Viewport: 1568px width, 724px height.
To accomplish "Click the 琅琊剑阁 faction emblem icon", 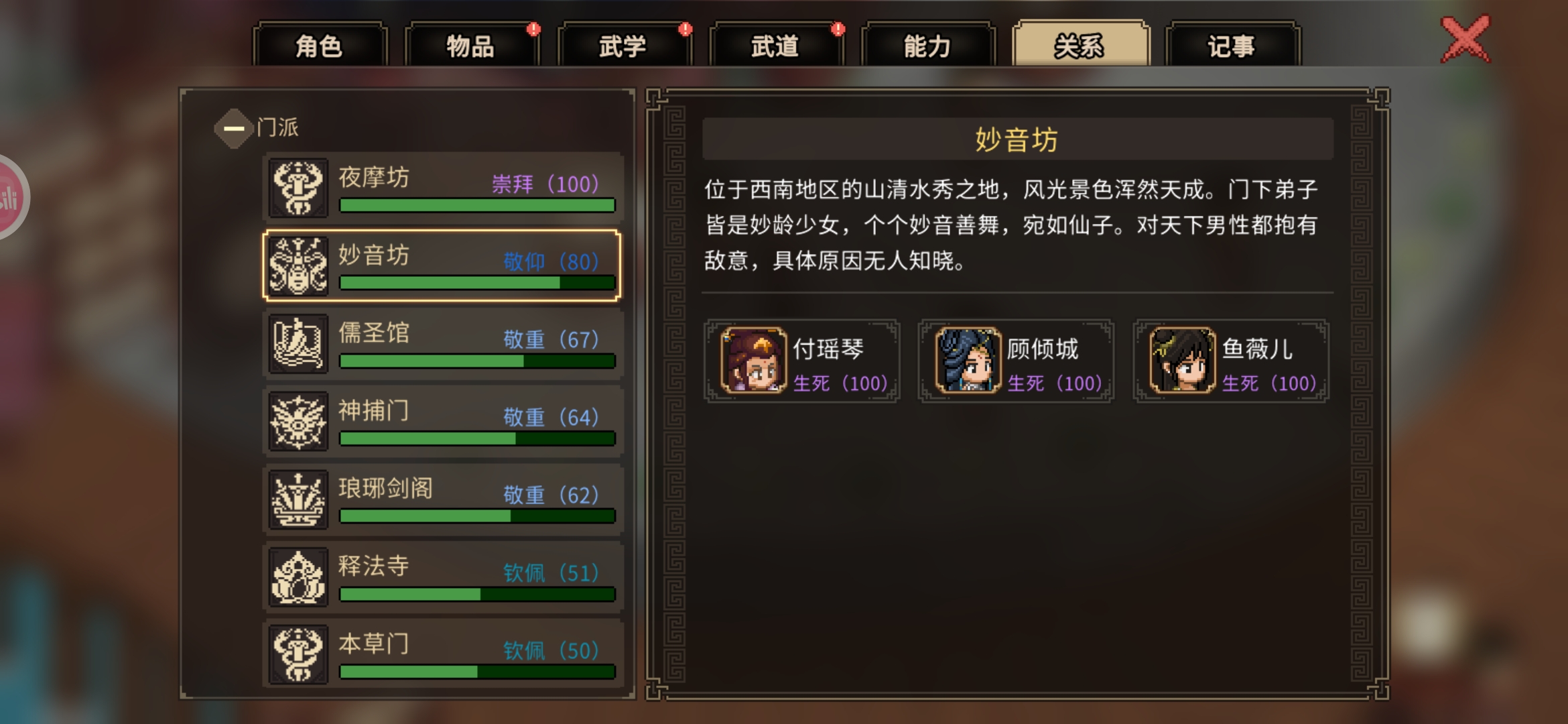I will click(x=299, y=499).
